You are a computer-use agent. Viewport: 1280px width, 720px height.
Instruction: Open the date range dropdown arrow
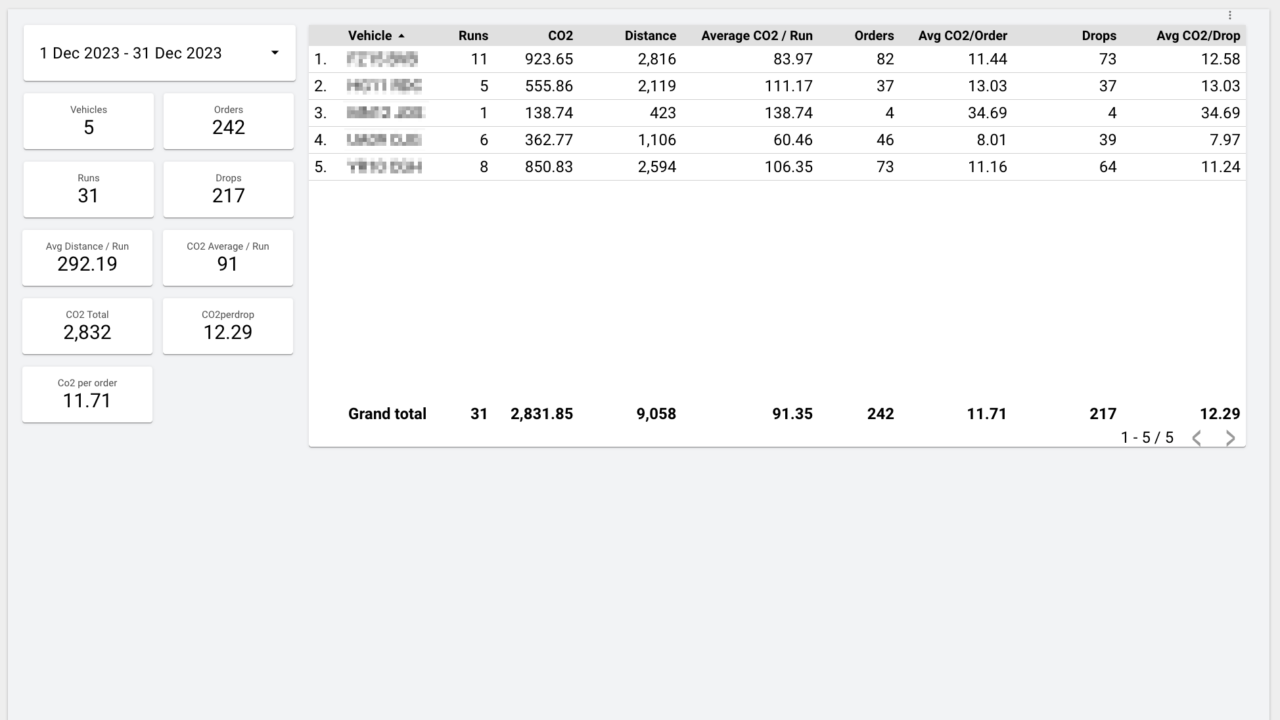click(275, 53)
